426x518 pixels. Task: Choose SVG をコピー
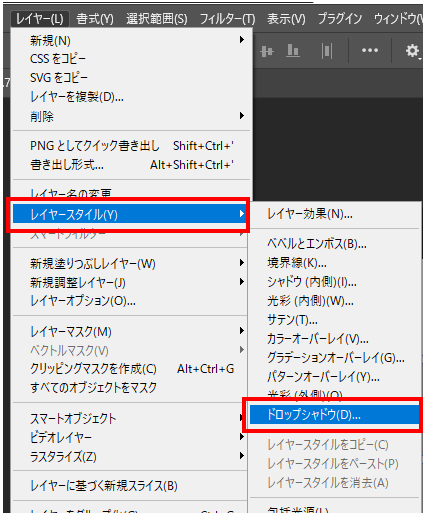(132, 78)
